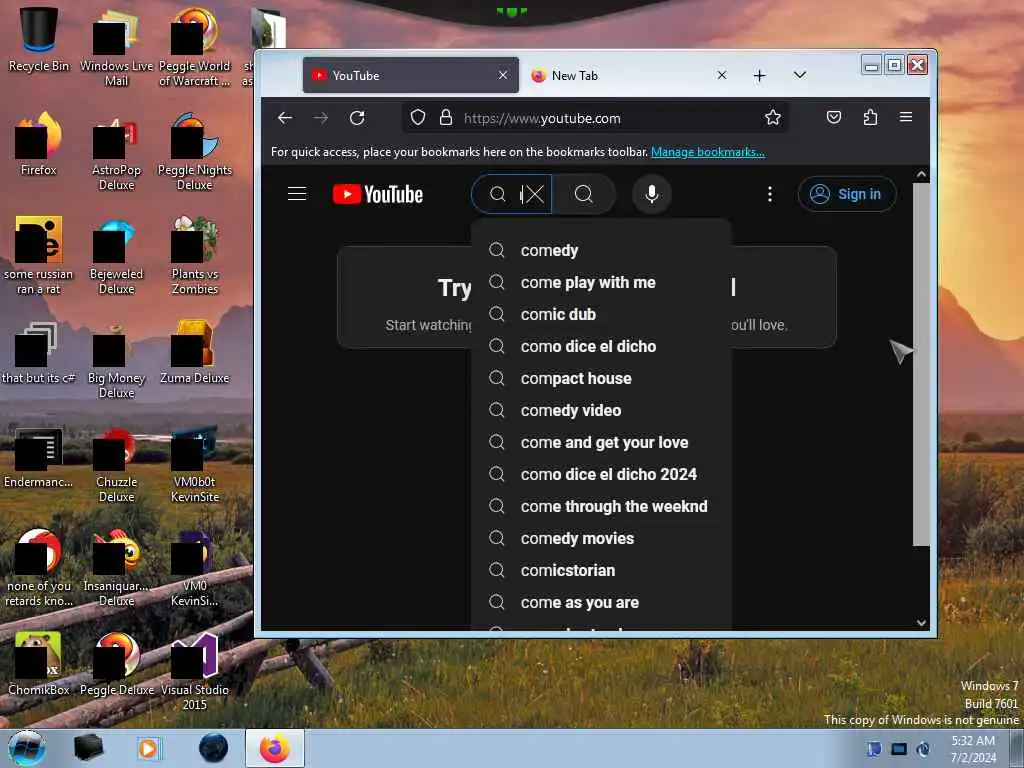Select come through the weeknd suggestion

pyautogui.click(x=601, y=507)
